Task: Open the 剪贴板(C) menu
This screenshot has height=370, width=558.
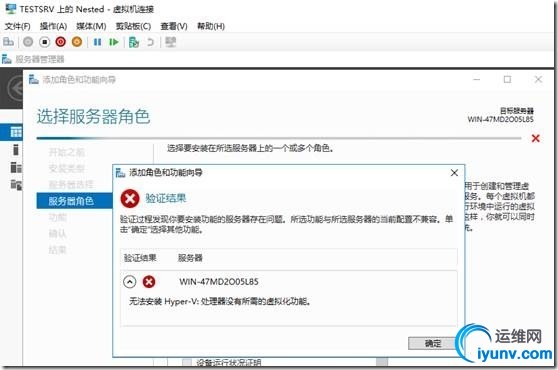Action: [x=133, y=26]
